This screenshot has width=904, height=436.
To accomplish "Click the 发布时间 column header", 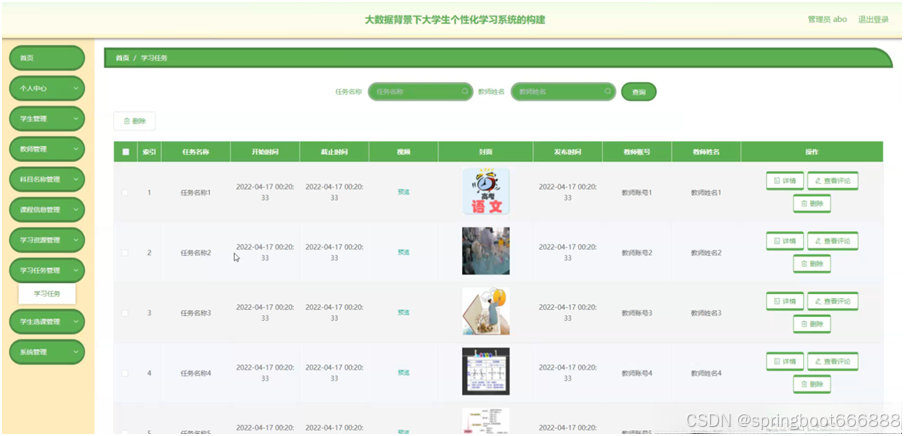I will [x=568, y=152].
